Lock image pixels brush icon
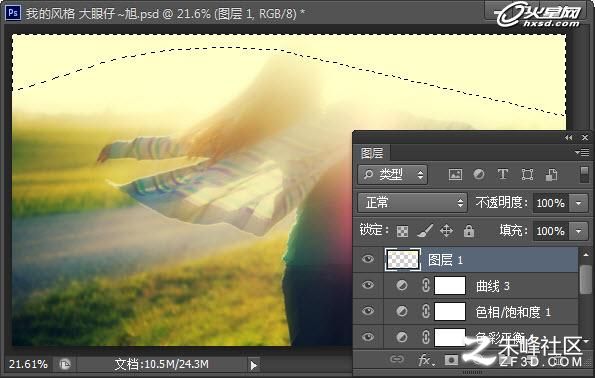 tap(425, 231)
